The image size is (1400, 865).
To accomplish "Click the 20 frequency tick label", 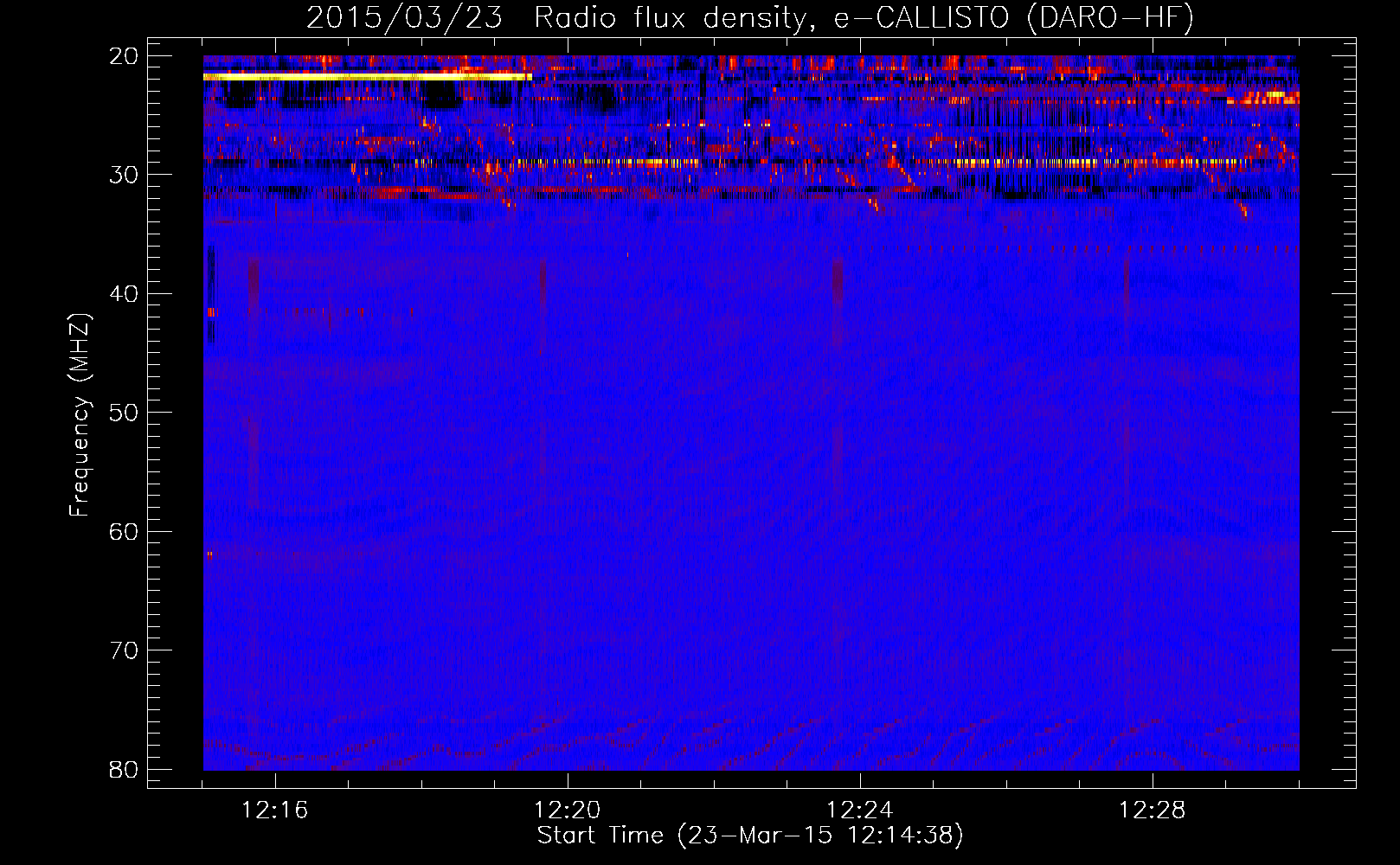I will pyautogui.click(x=124, y=56).
